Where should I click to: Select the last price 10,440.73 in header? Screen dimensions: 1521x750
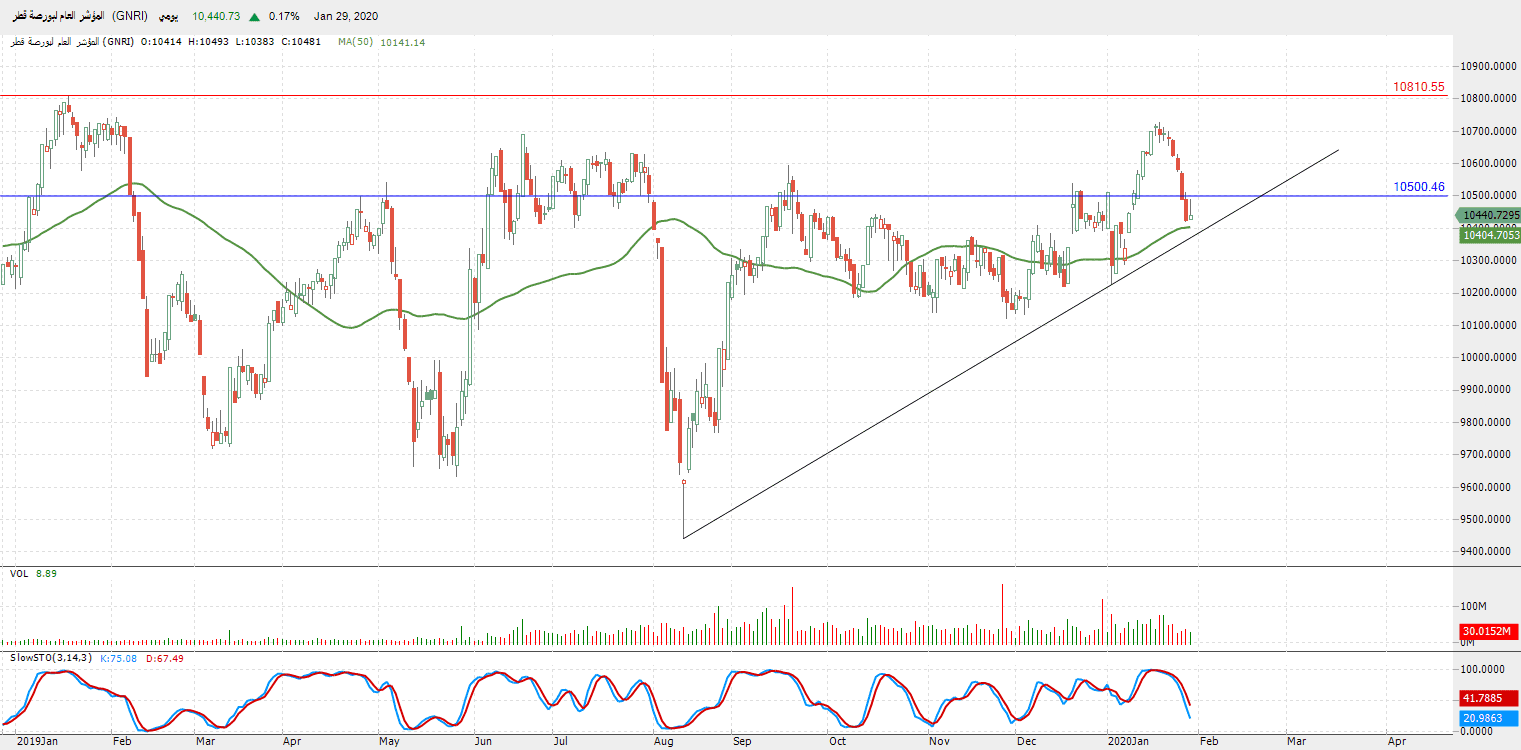pyautogui.click(x=217, y=17)
